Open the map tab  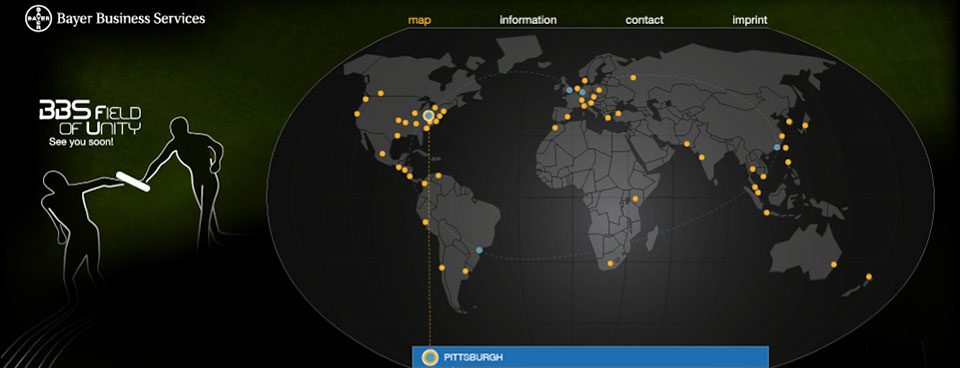[x=419, y=20]
